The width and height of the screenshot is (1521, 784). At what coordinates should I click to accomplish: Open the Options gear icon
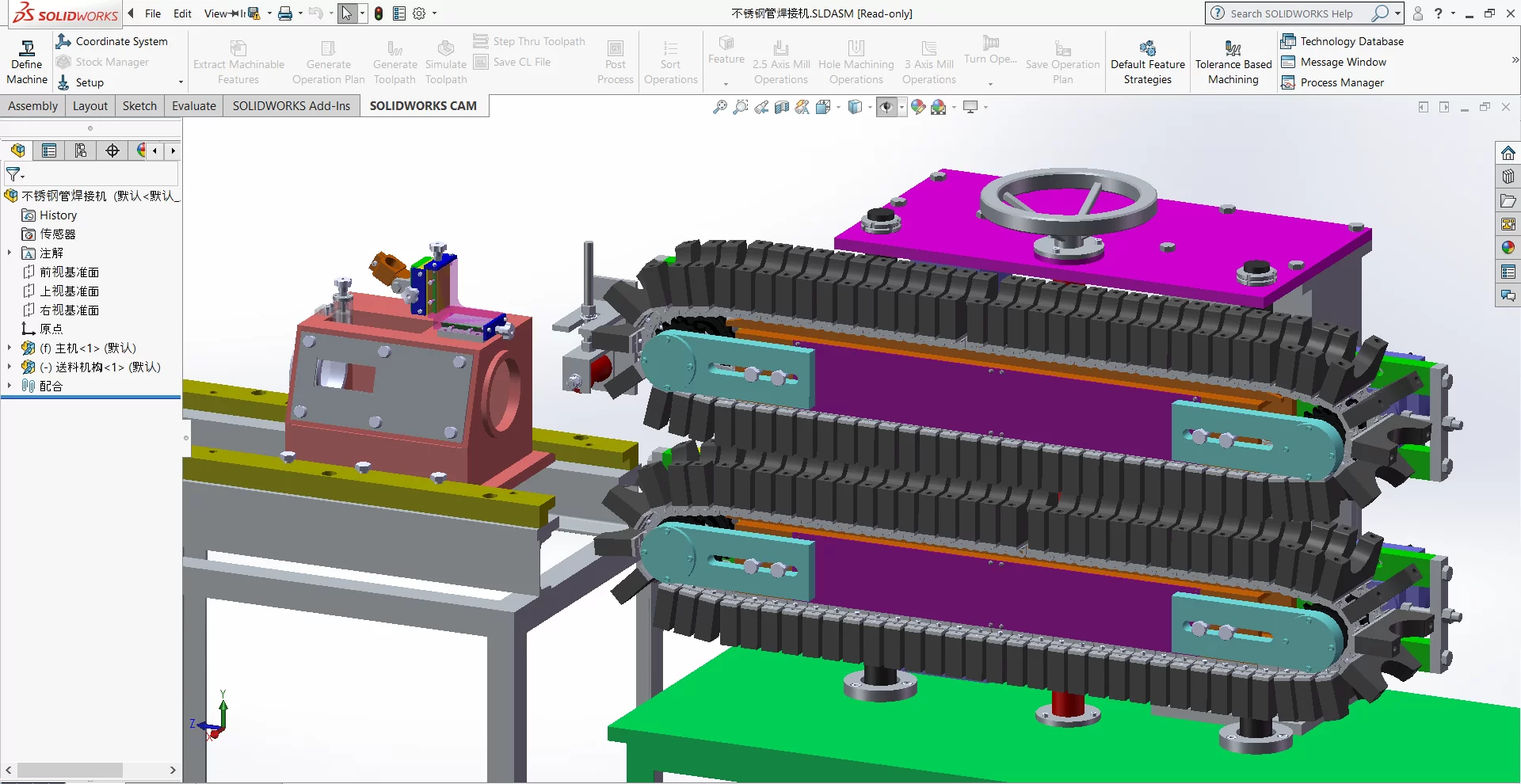pos(419,13)
